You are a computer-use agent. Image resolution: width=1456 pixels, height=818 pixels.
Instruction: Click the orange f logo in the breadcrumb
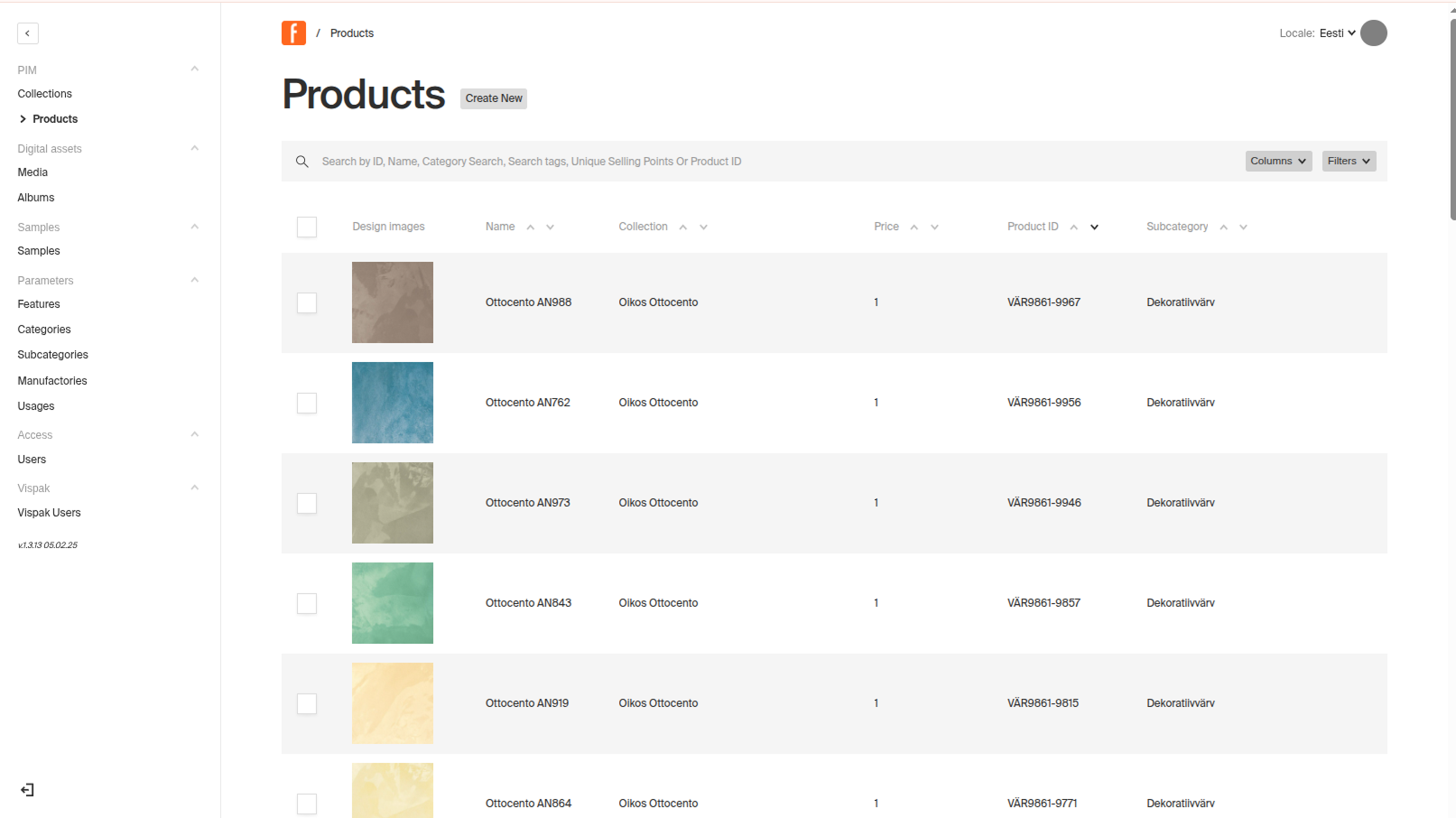pos(293,33)
